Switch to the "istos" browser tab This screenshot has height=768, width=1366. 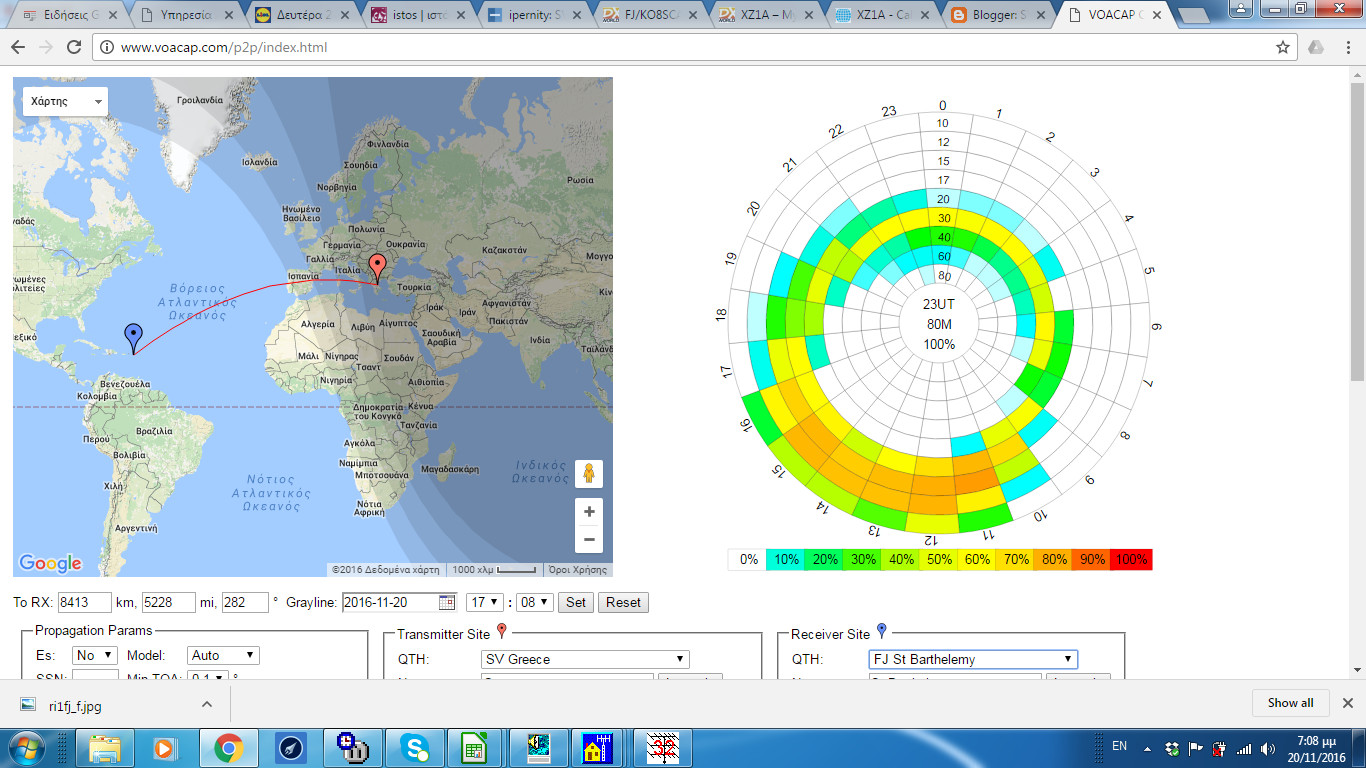pyautogui.click(x=419, y=16)
